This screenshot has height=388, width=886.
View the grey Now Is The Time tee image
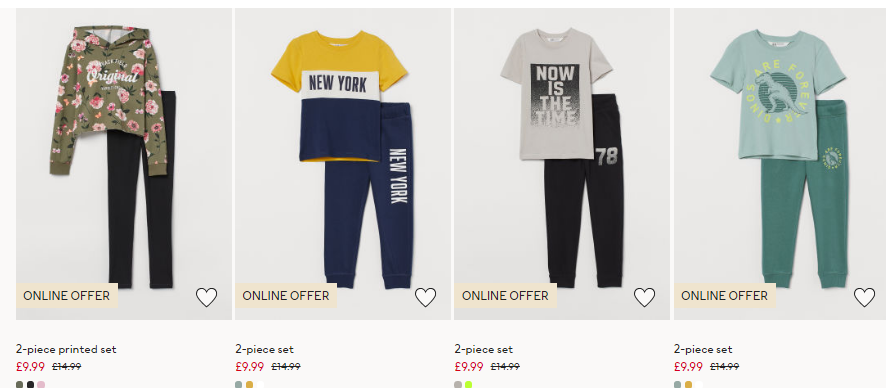pyautogui.click(x=562, y=164)
